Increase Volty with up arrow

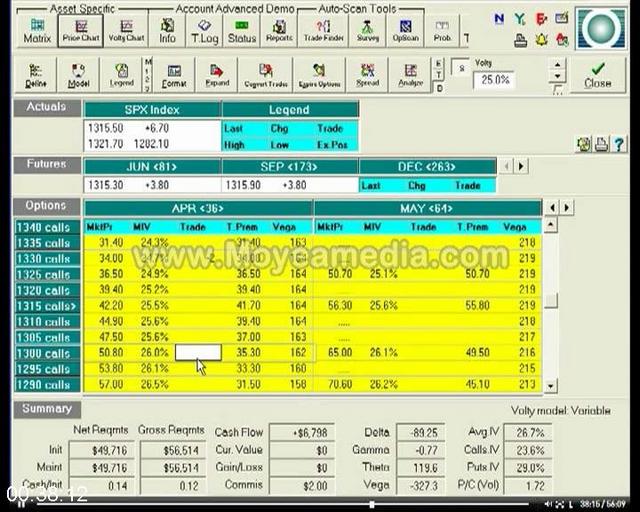tap(557, 65)
